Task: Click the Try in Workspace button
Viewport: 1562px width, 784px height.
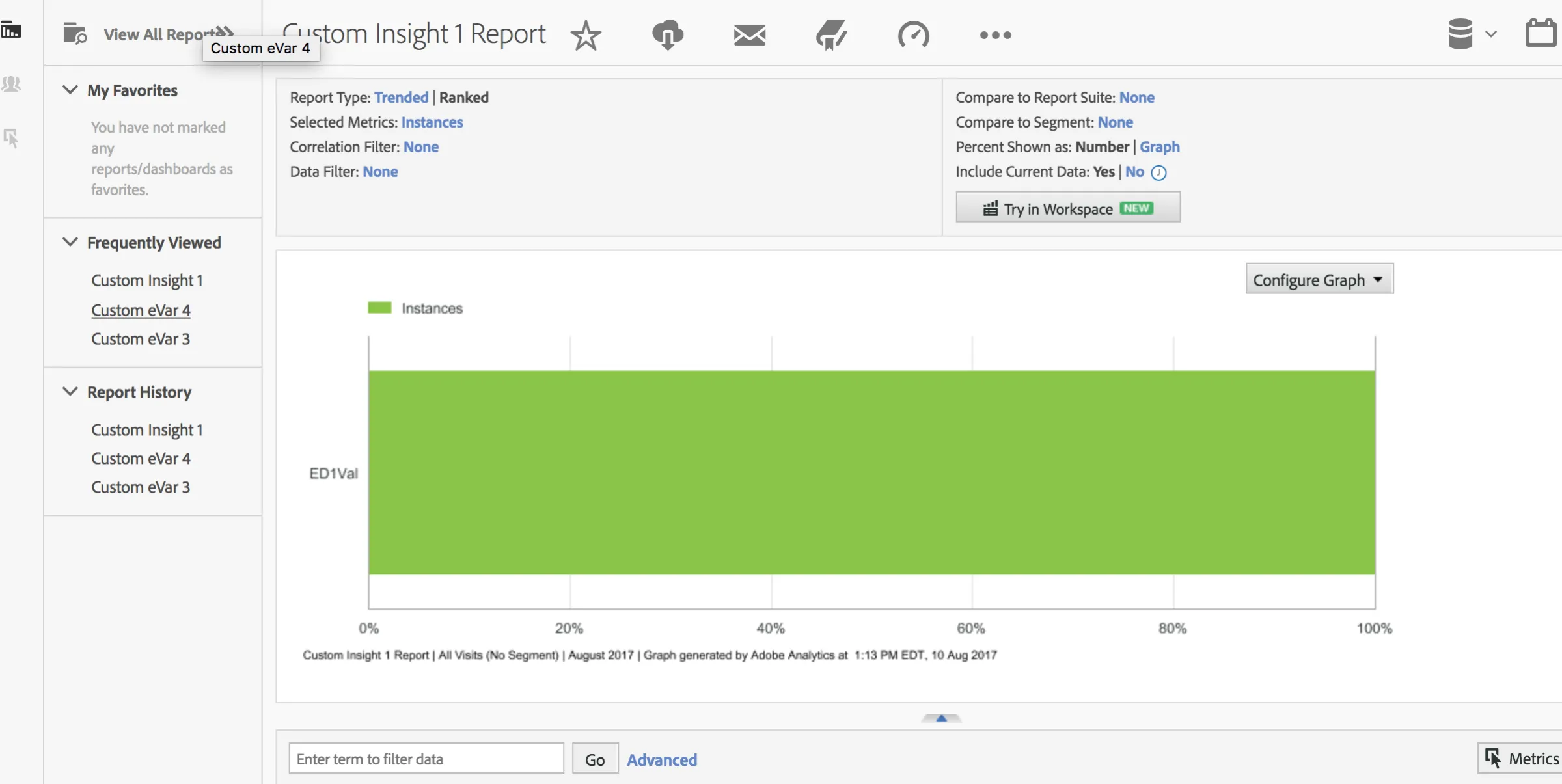Action: (x=1067, y=208)
